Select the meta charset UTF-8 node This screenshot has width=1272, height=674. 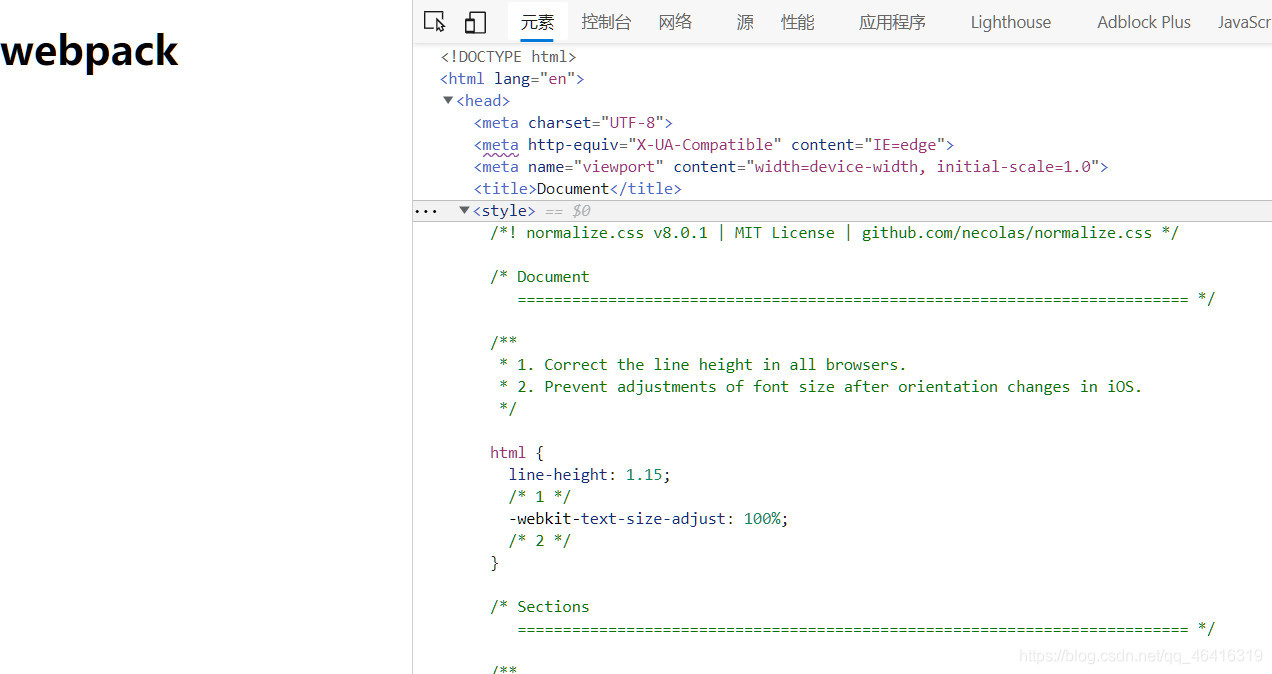click(x=573, y=123)
